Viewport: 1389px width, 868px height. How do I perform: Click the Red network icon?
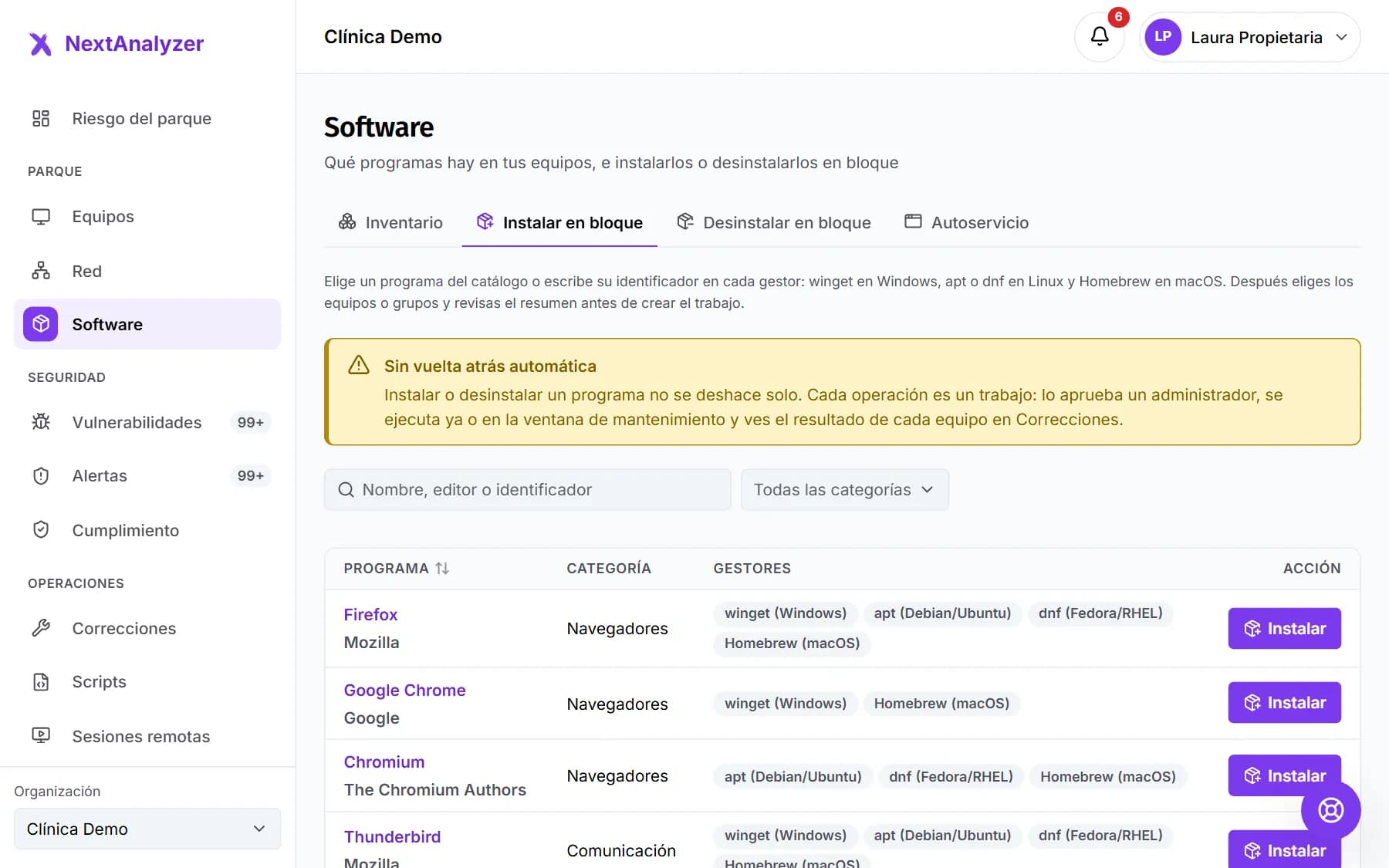[x=41, y=271]
